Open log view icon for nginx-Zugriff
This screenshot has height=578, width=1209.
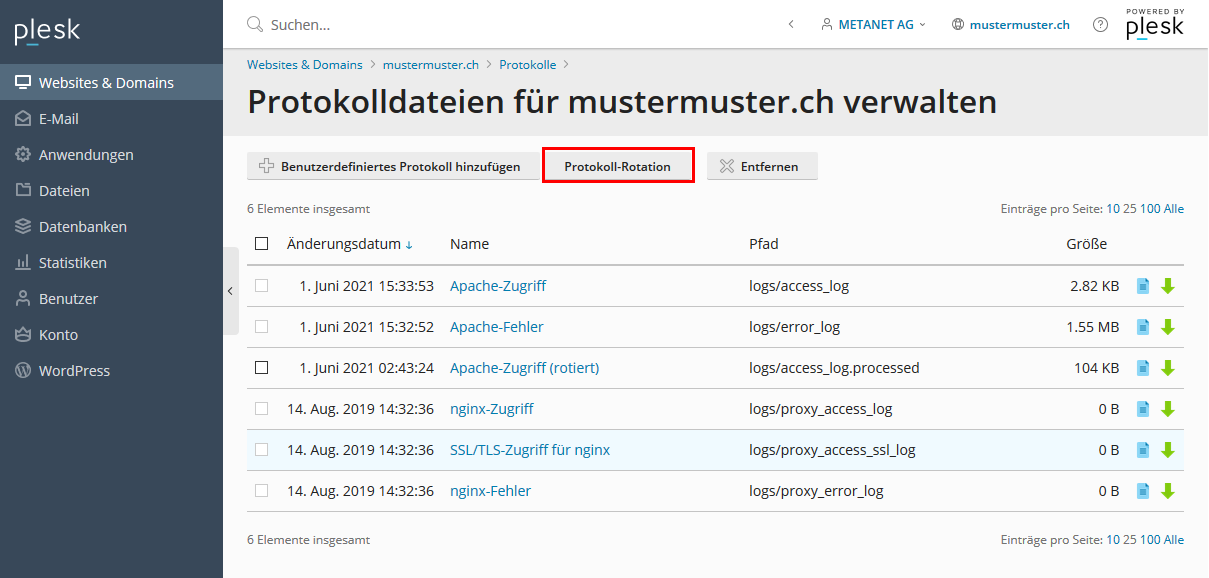(x=1143, y=409)
